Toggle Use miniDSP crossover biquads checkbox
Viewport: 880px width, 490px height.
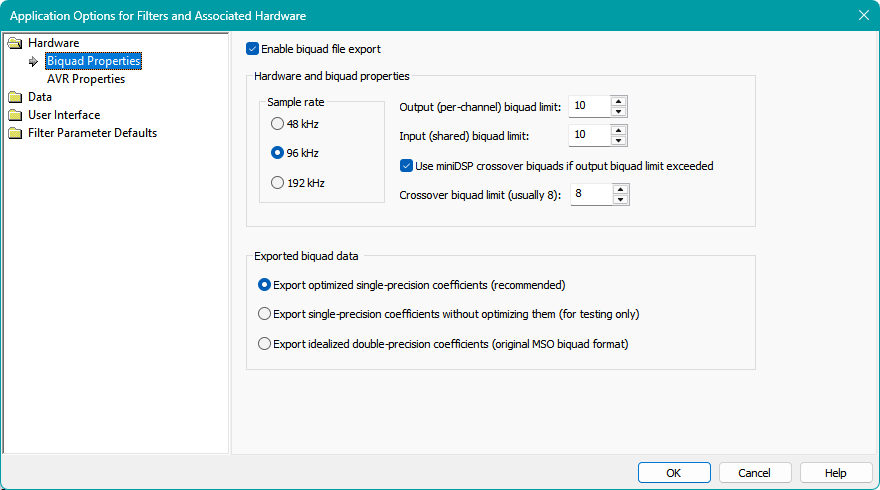(x=406, y=166)
